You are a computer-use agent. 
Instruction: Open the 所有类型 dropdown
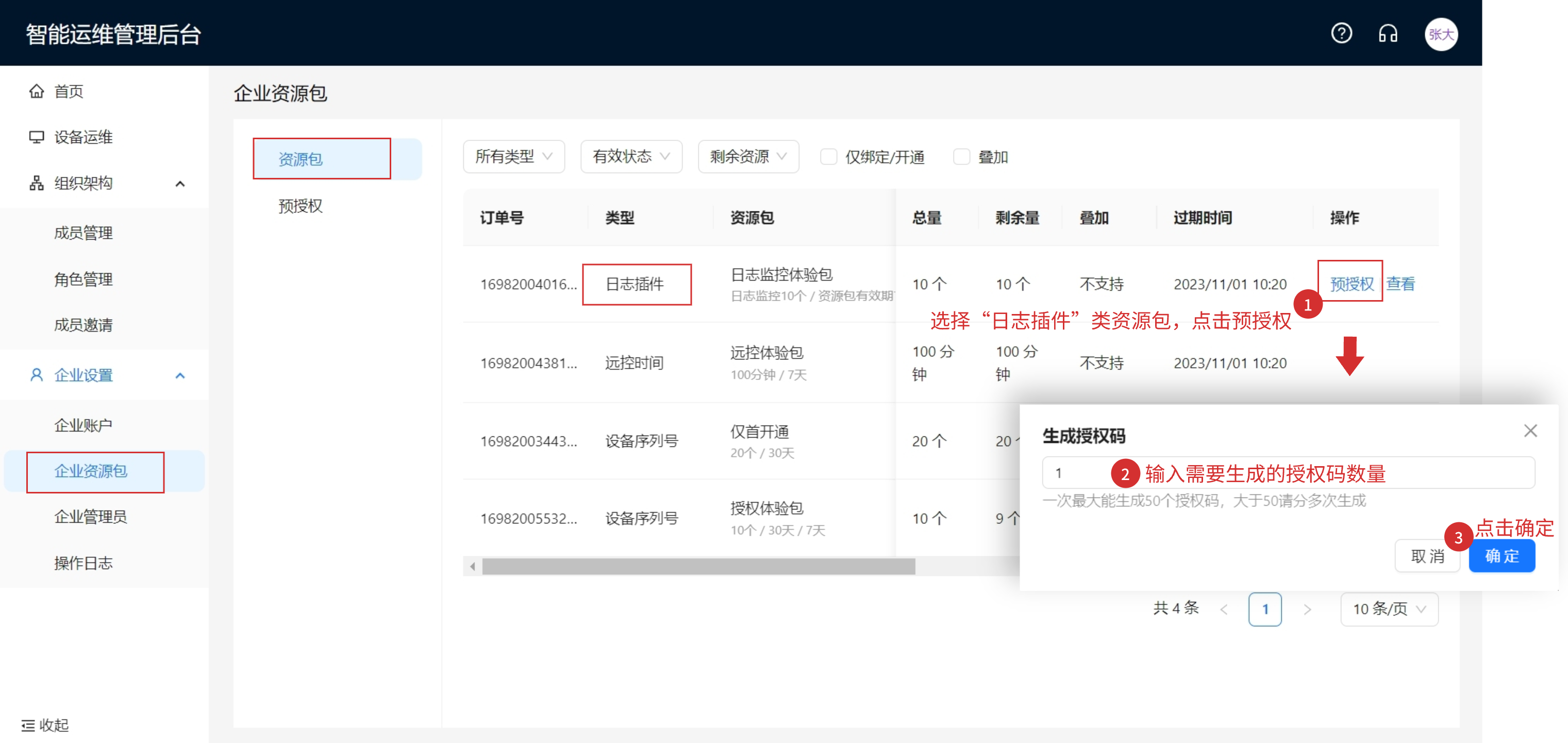[514, 157]
